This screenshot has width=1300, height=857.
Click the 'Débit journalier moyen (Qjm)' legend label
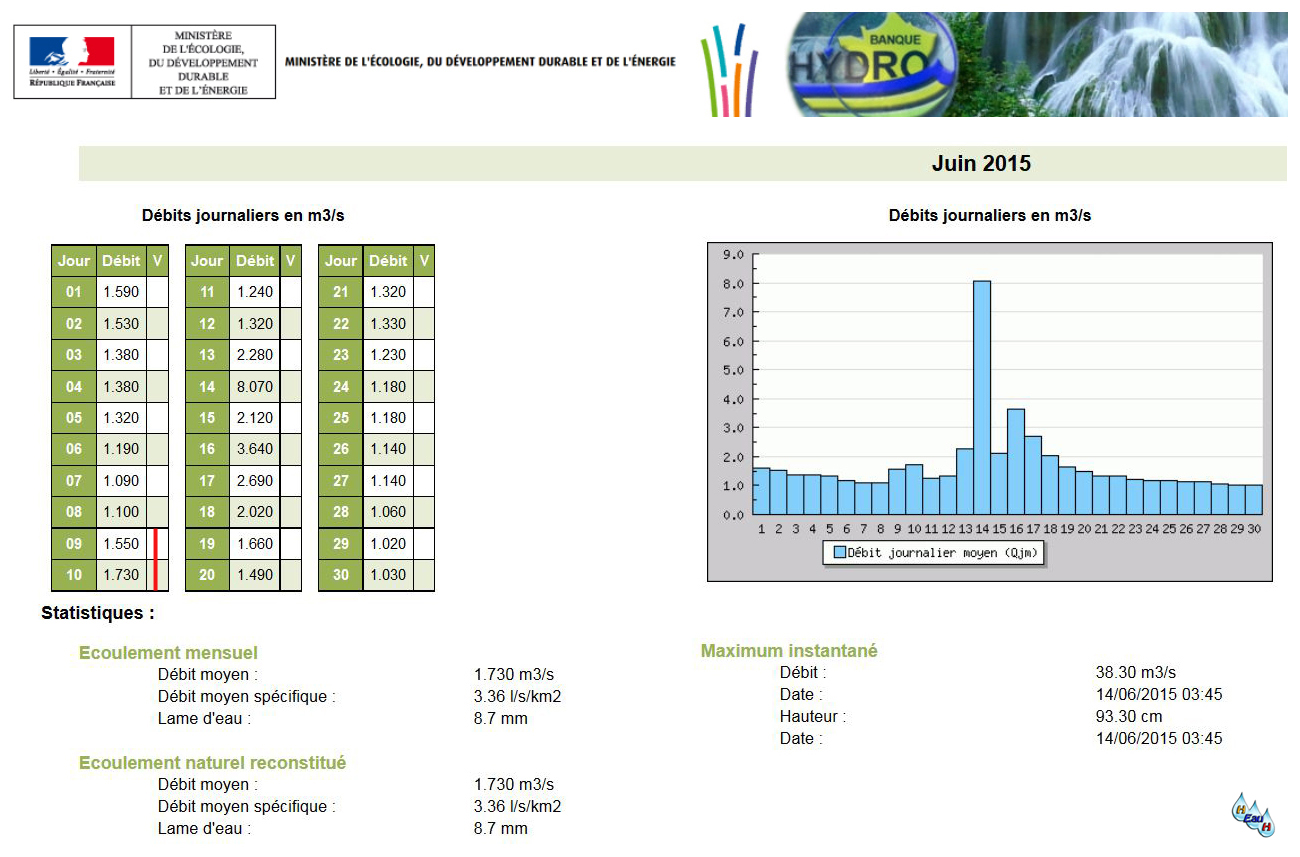[945, 553]
